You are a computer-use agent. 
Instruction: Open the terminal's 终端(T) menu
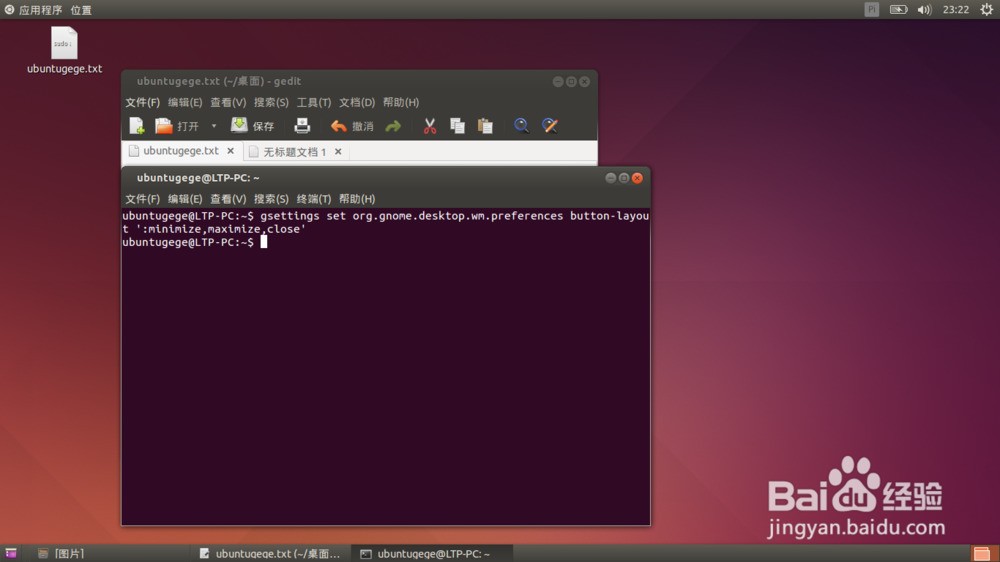click(x=314, y=199)
